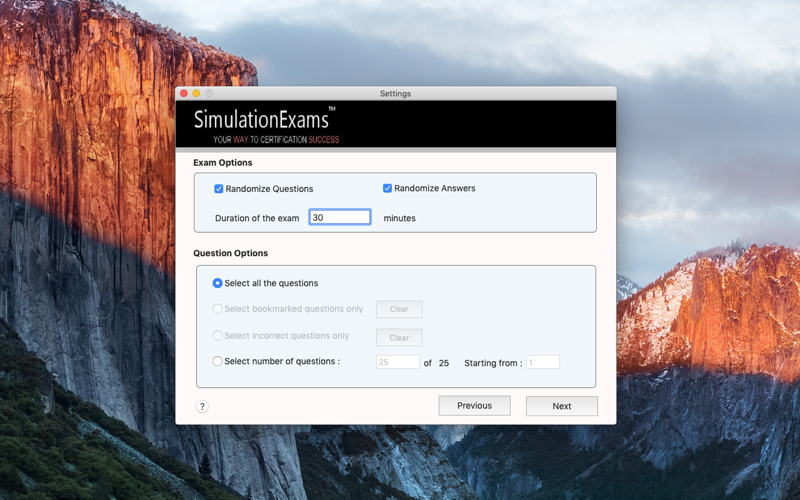Click the Settings window title bar

[x=396, y=93]
